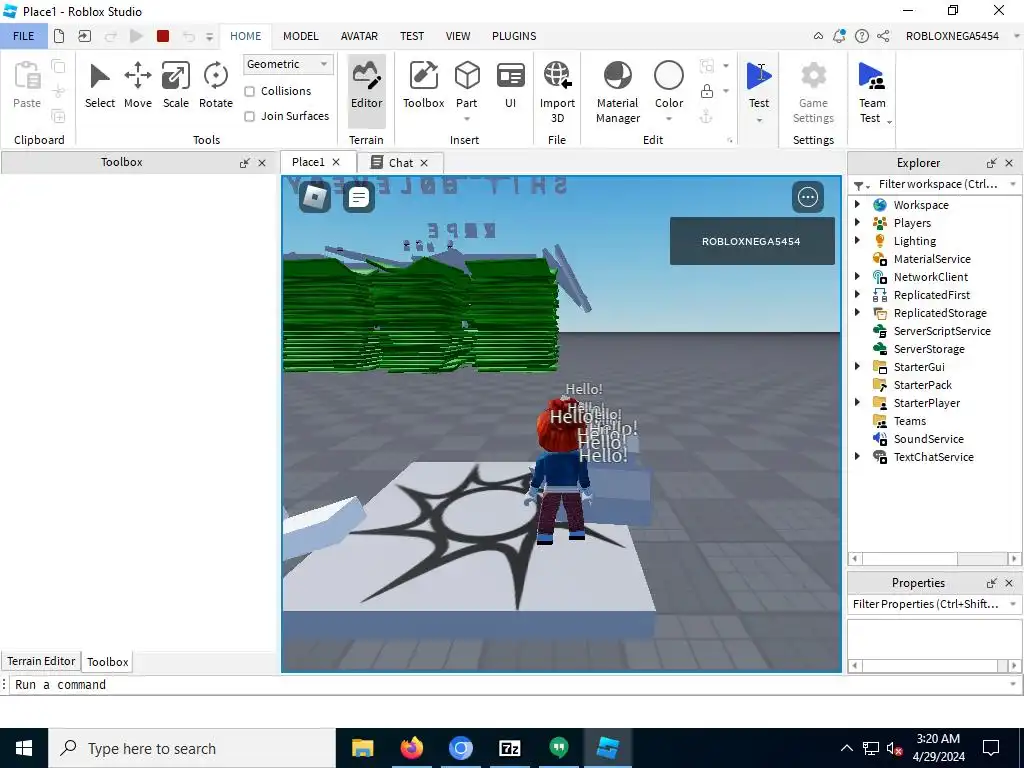
Task: Expand the Lighting node
Action: pos(857,240)
